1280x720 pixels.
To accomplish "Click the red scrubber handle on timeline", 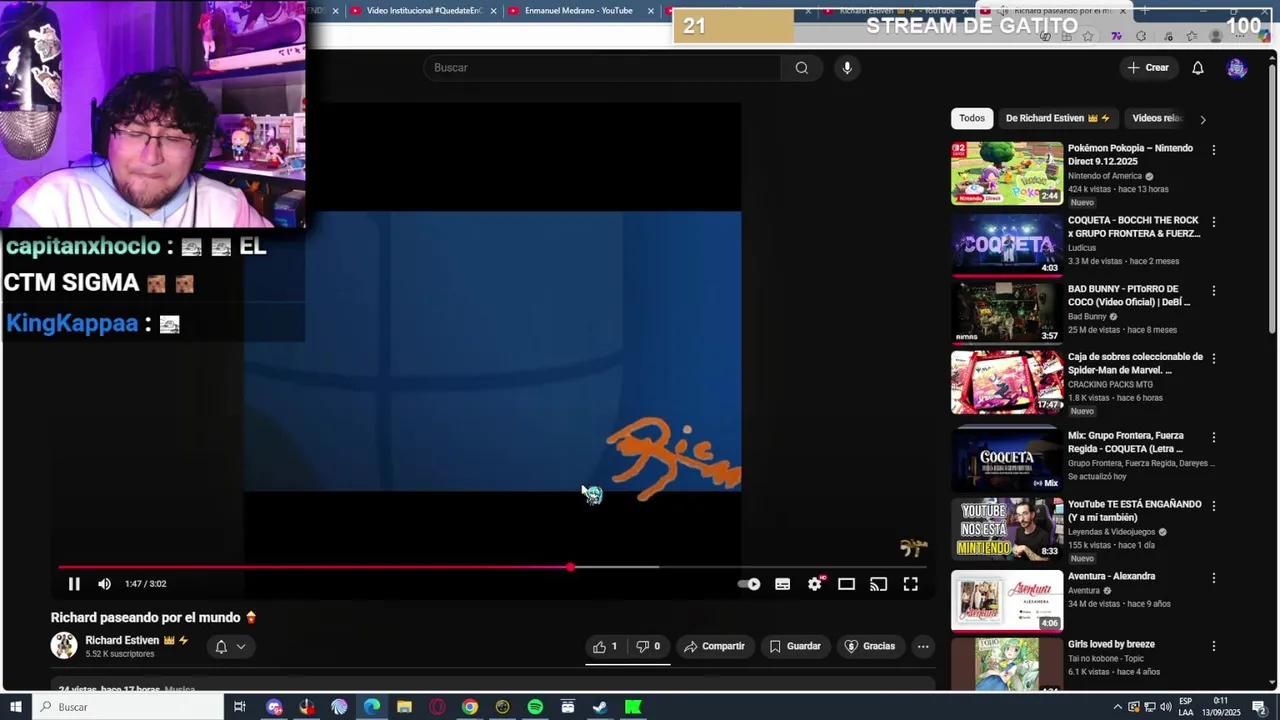I will pos(570,567).
